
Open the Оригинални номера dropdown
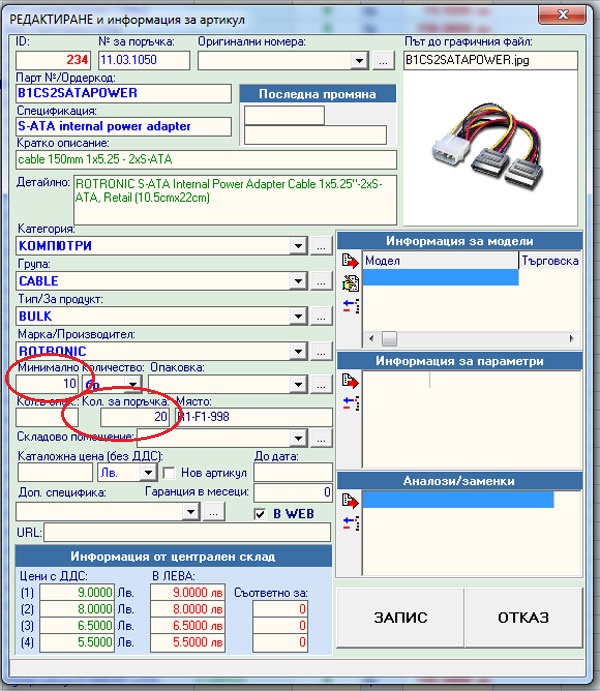click(x=359, y=61)
